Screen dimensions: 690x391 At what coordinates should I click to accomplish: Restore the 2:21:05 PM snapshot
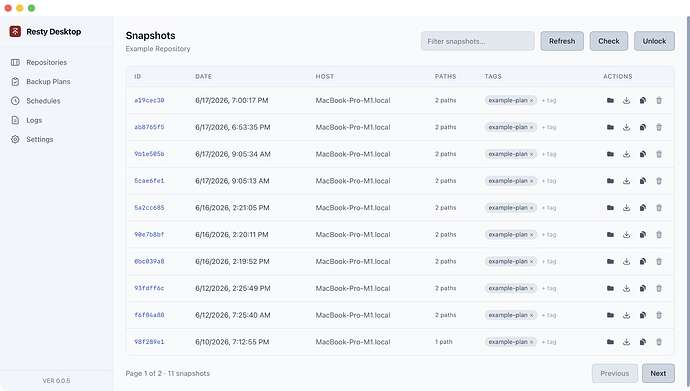627,208
